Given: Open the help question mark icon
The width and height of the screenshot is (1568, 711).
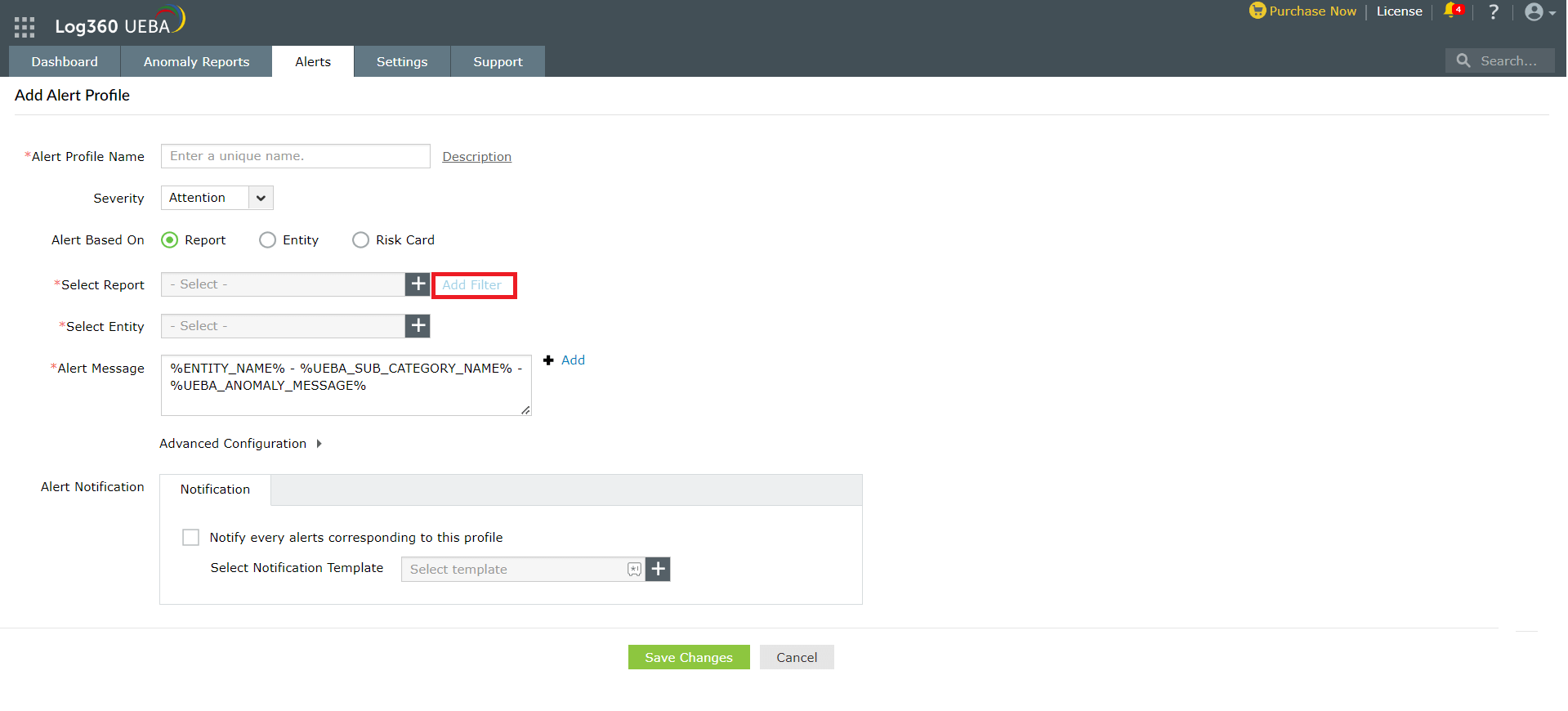Looking at the screenshot, I should click(1494, 11).
